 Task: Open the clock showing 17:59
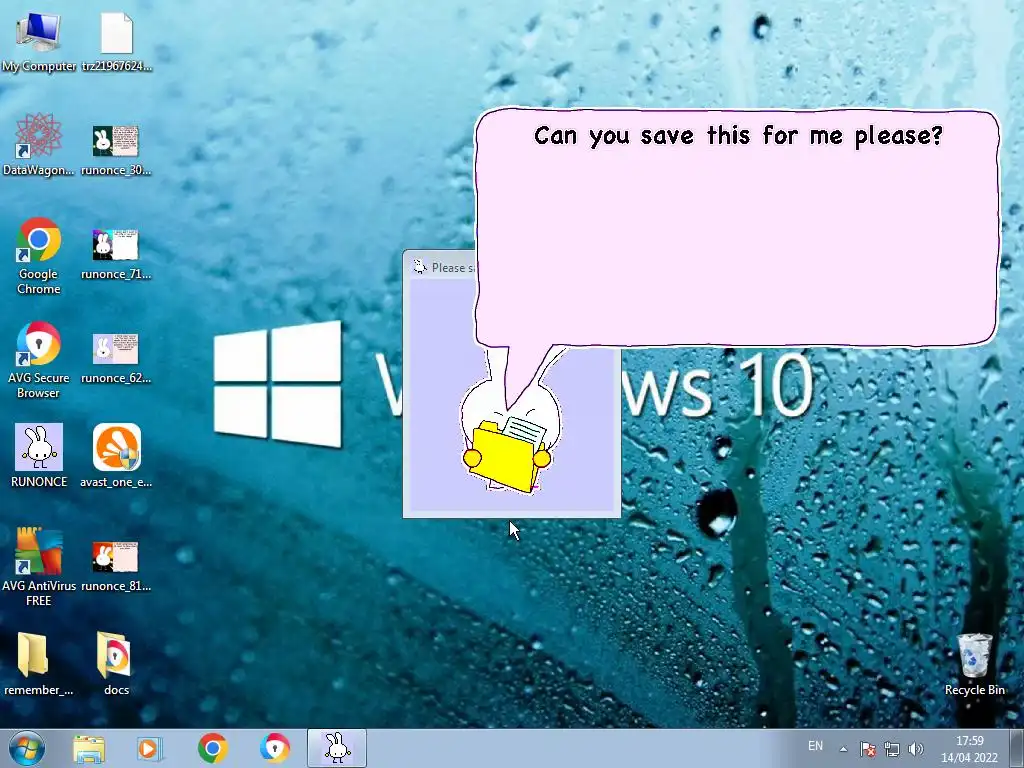click(969, 749)
